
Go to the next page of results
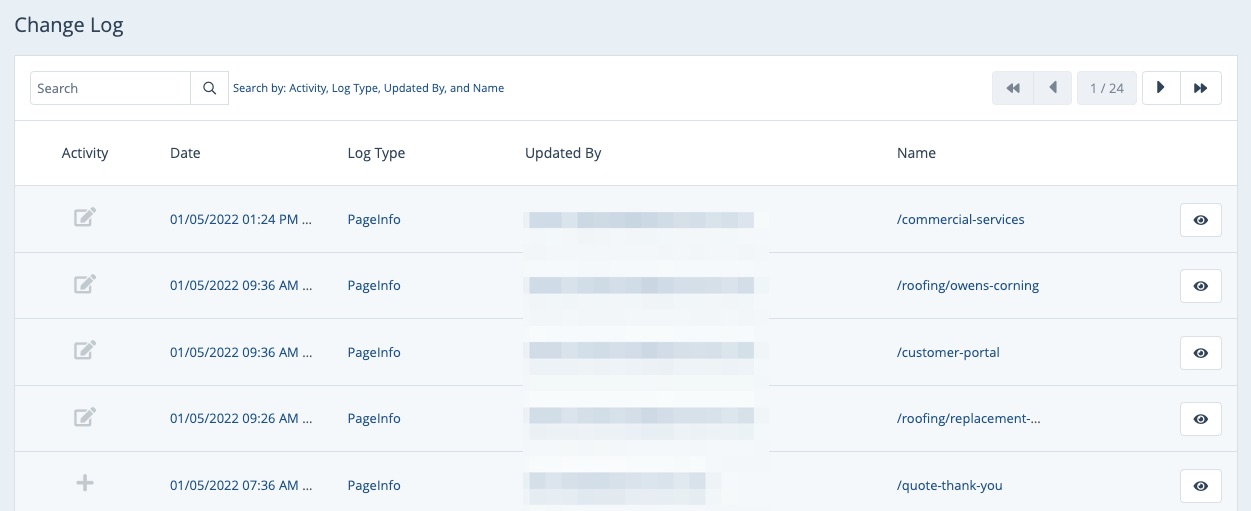tap(1161, 88)
